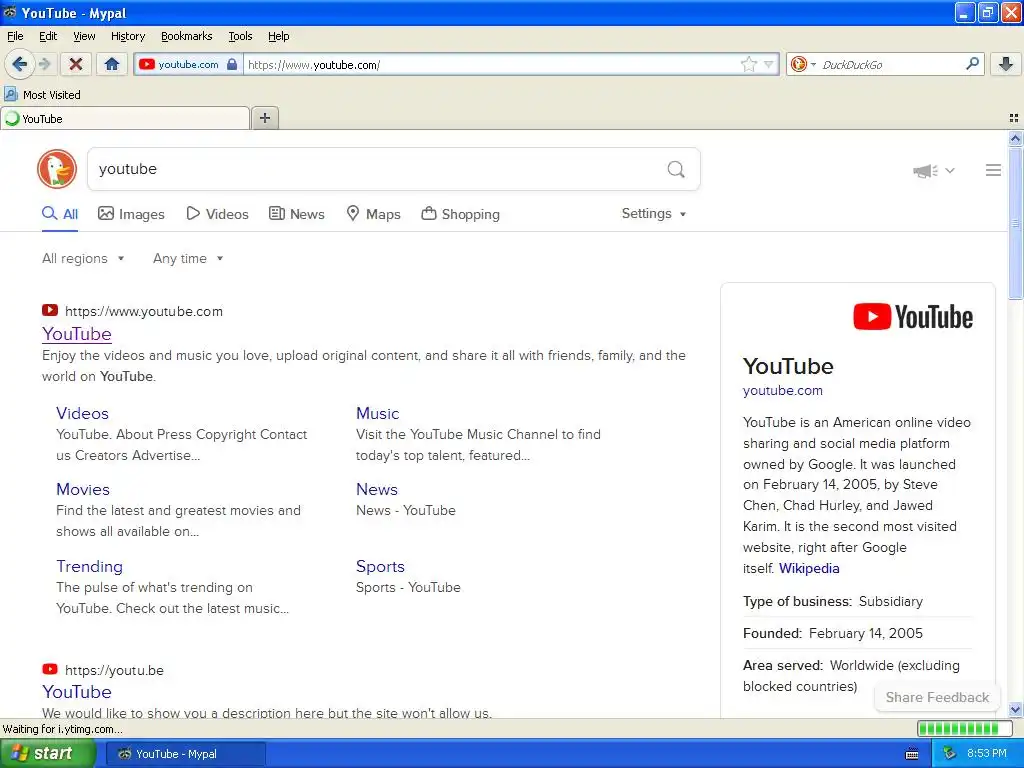This screenshot has width=1024, height=768.
Task: Bookmark this page with the star icon
Action: 748,64
